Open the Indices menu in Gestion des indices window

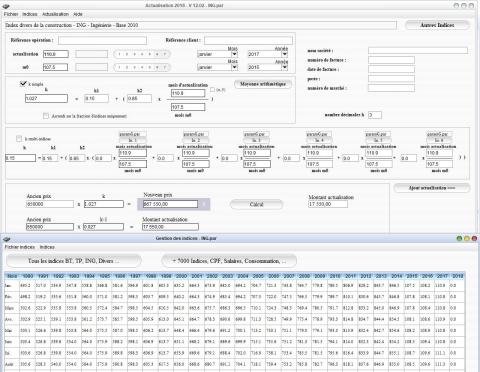47,247
